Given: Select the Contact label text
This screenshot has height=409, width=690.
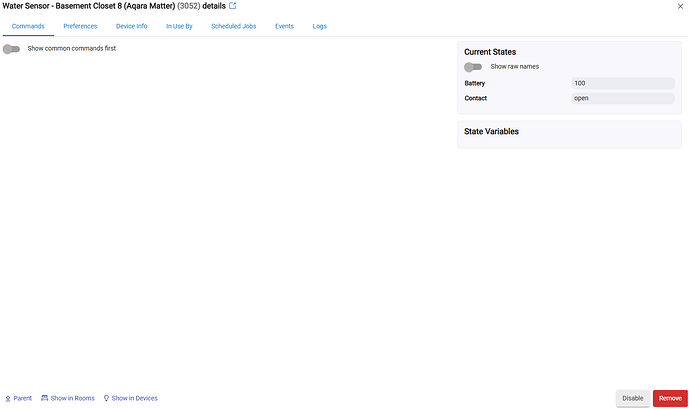Looking at the screenshot, I should point(476,98).
